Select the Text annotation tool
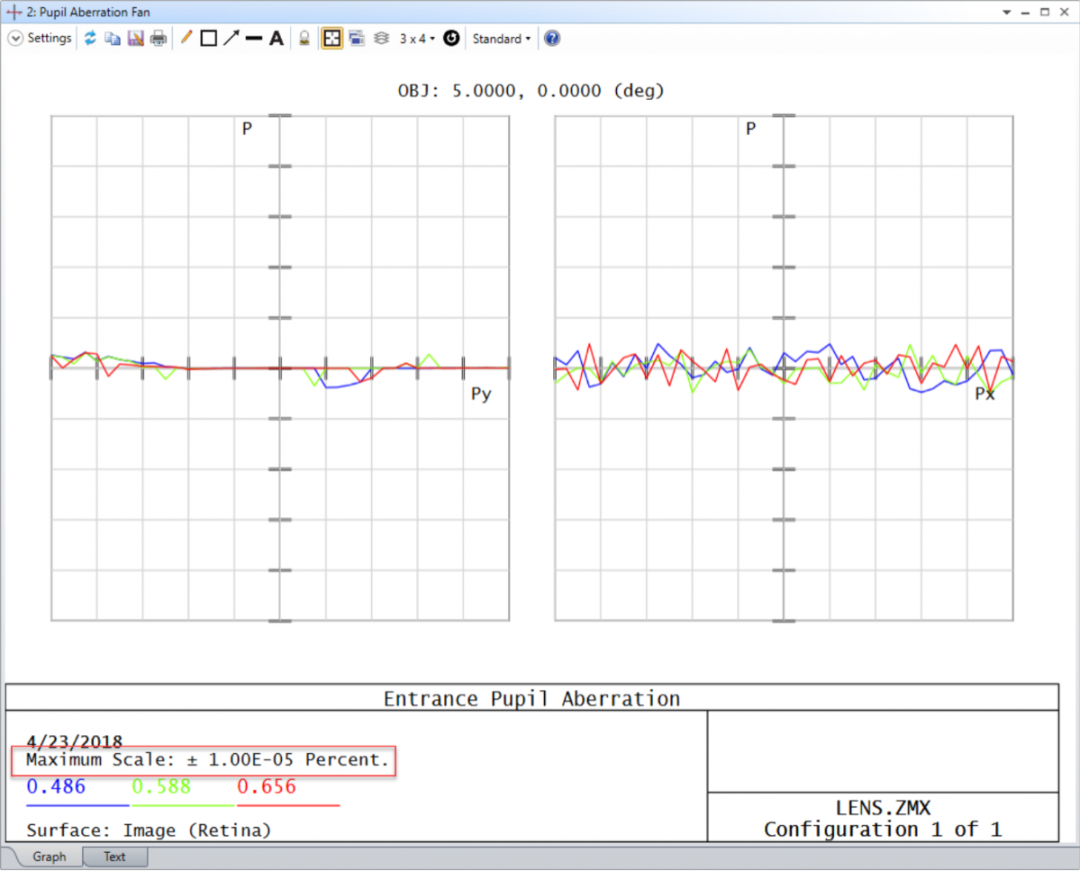 (276, 38)
